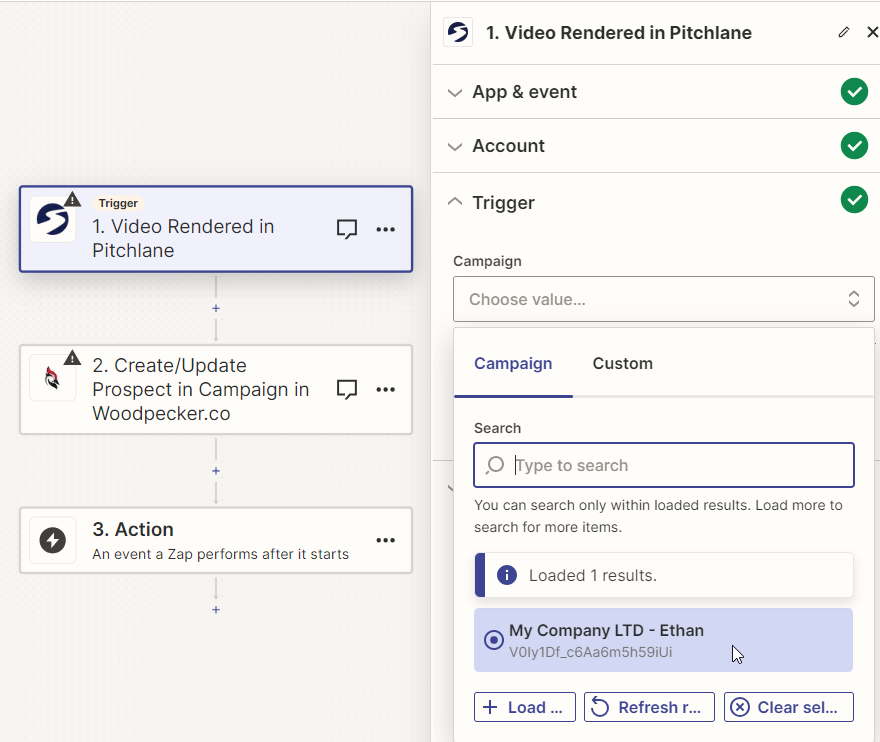Add a step after step 3 Action
Viewport: 880px width, 742px height.
[216, 610]
